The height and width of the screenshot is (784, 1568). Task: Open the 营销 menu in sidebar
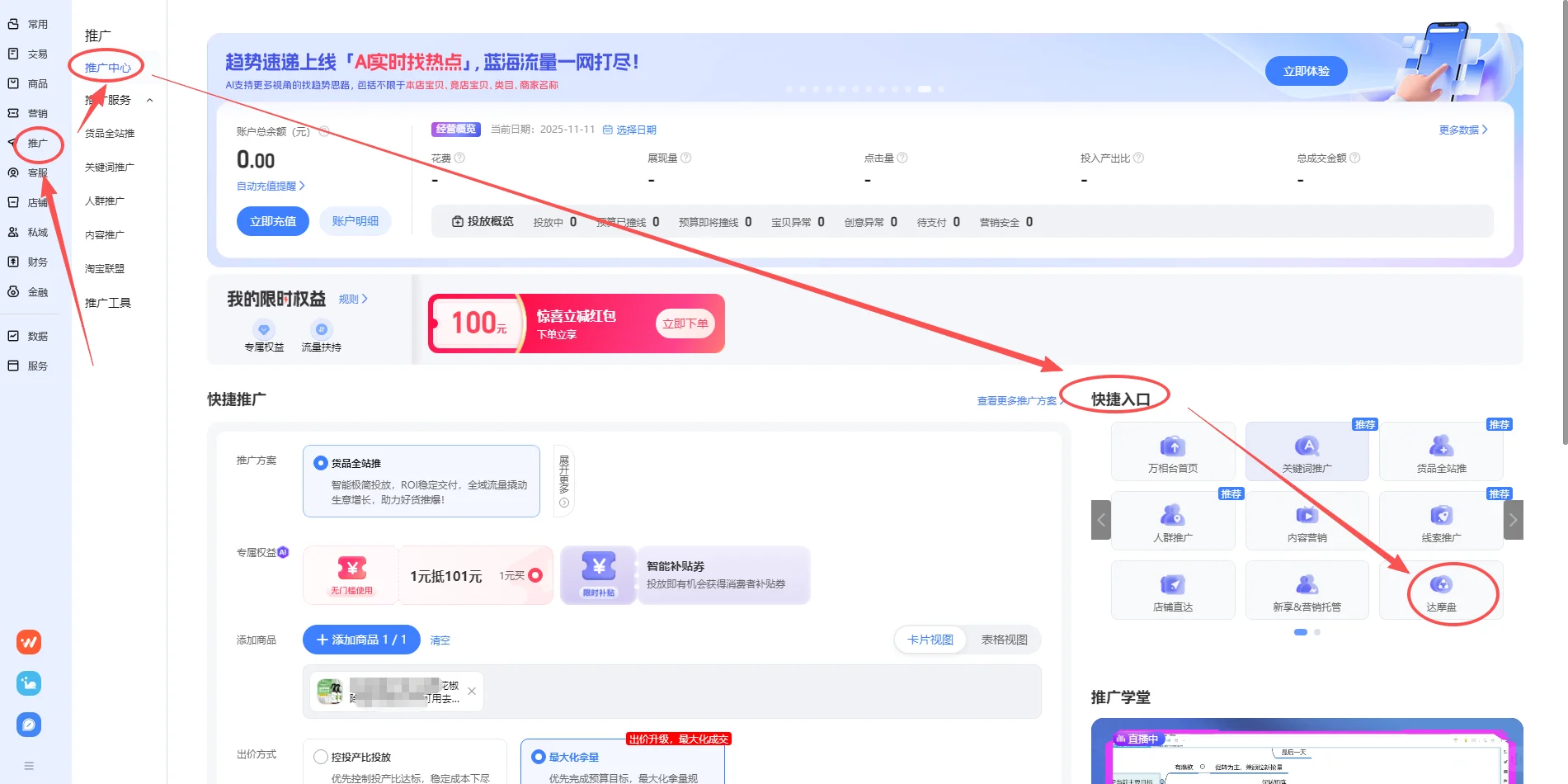[x=35, y=113]
